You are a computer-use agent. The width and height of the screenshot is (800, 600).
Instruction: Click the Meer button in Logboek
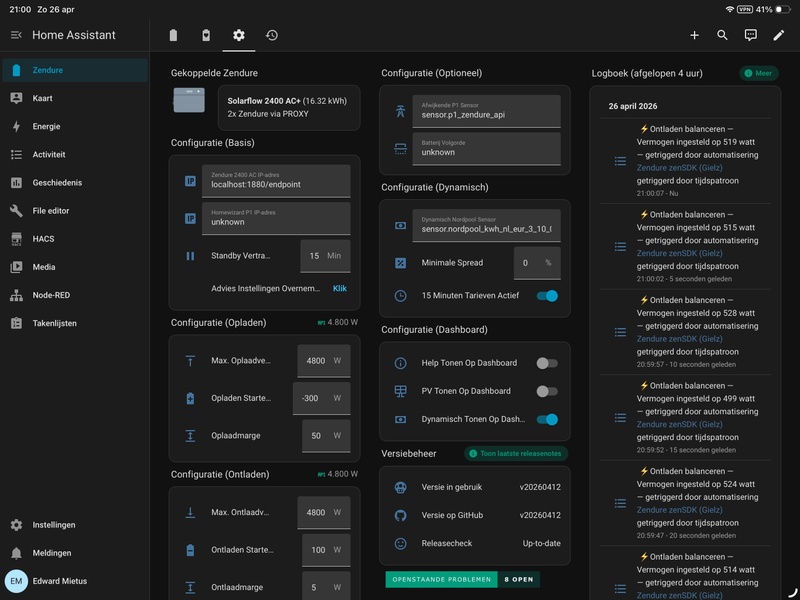(759, 73)
